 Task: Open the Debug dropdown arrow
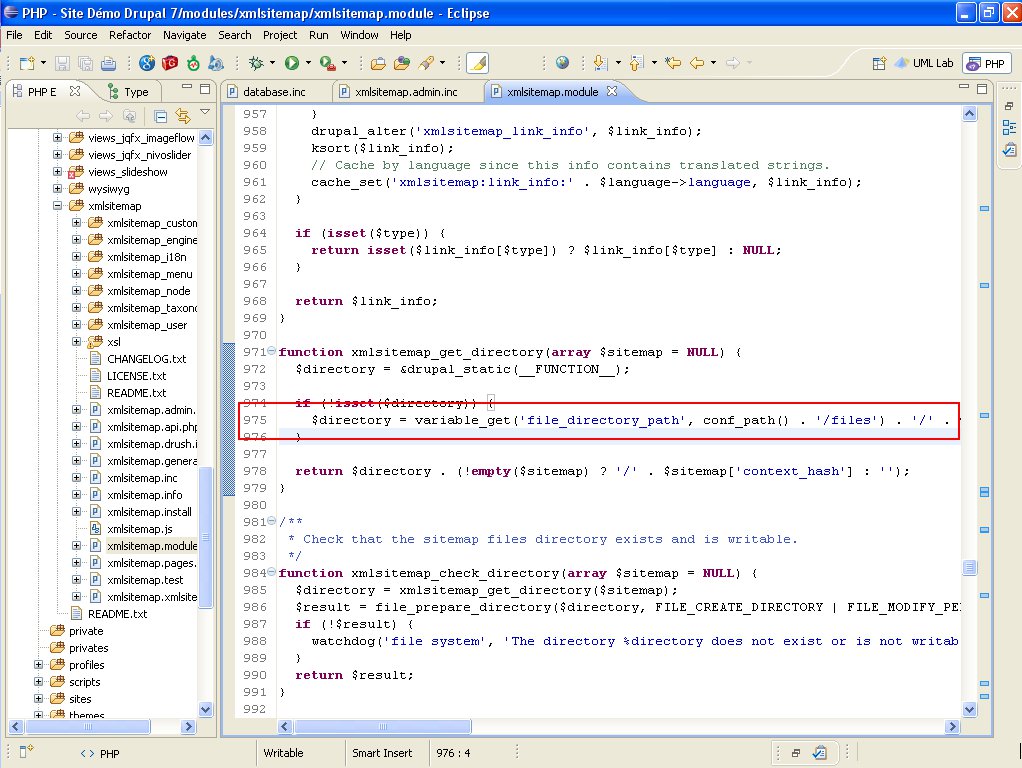click(x=272, y=63)
